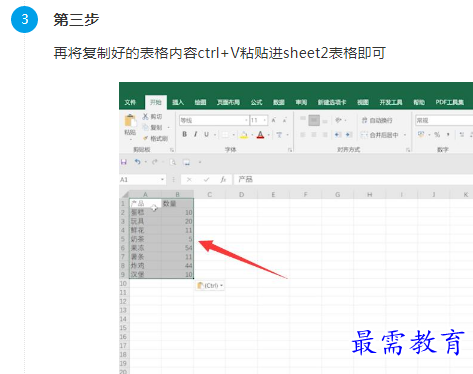Viewport: 473px width, 374px height.
Task: Switch to the Page Layout (页面布局) tab
Action: coord(228,102)
